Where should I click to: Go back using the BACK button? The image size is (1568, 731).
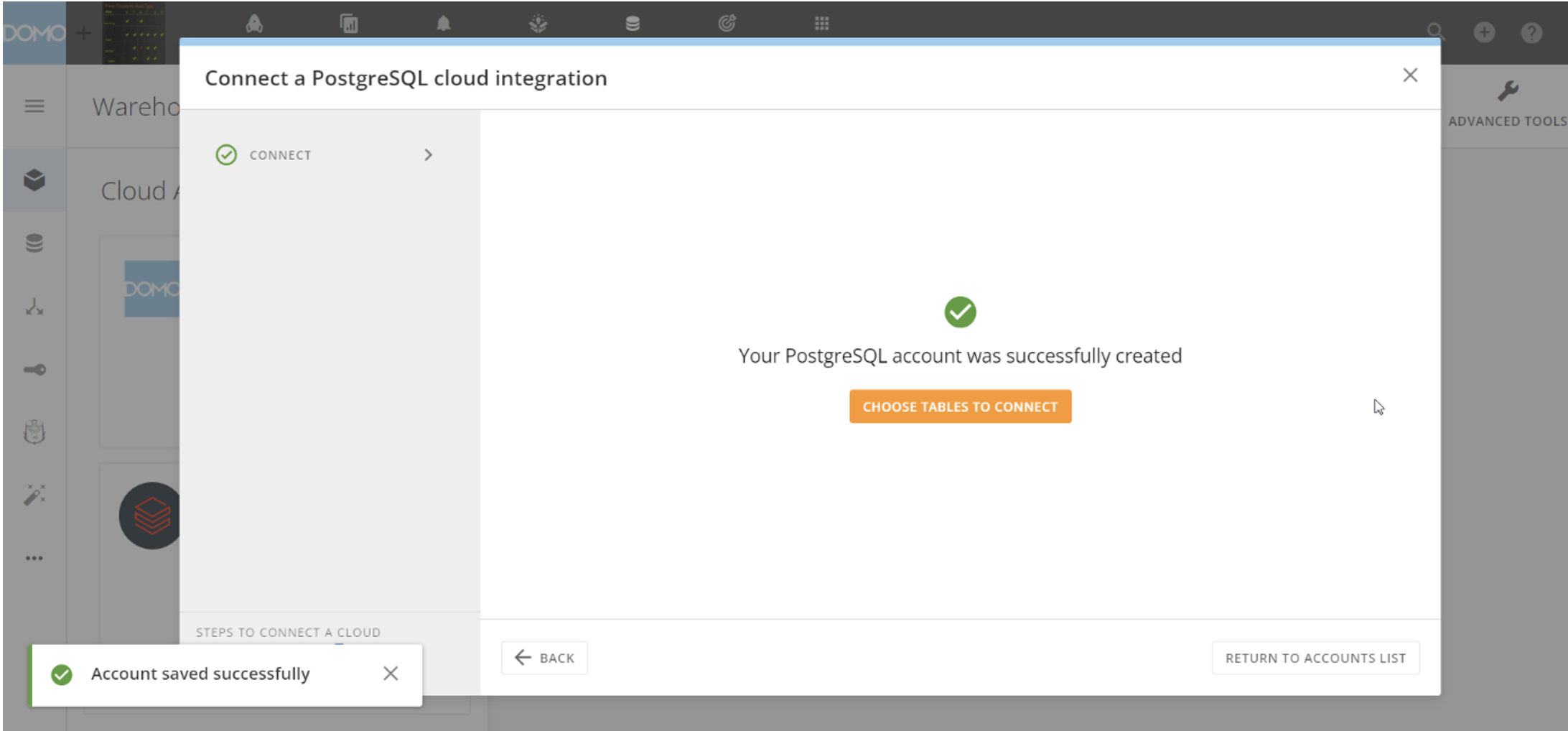tap(544, 657)
